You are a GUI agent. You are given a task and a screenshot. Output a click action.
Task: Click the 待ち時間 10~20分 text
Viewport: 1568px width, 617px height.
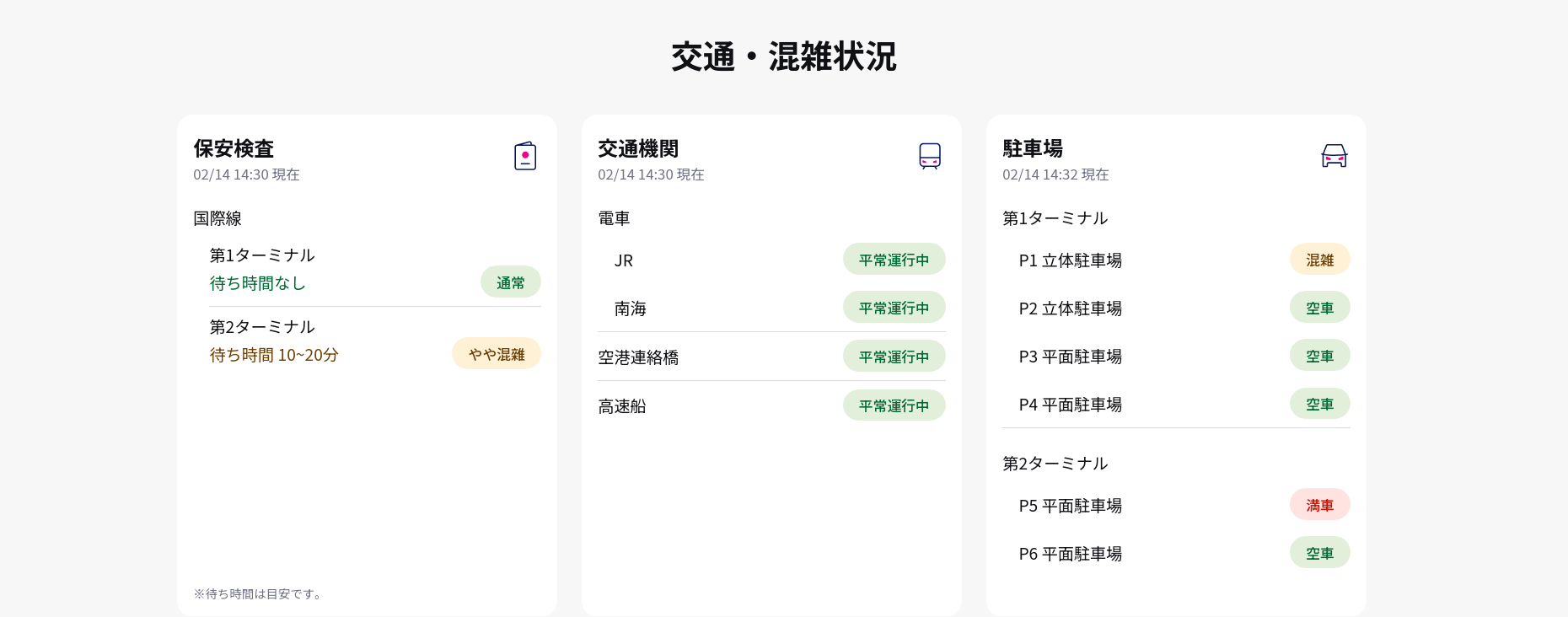(x=274, y=355)
